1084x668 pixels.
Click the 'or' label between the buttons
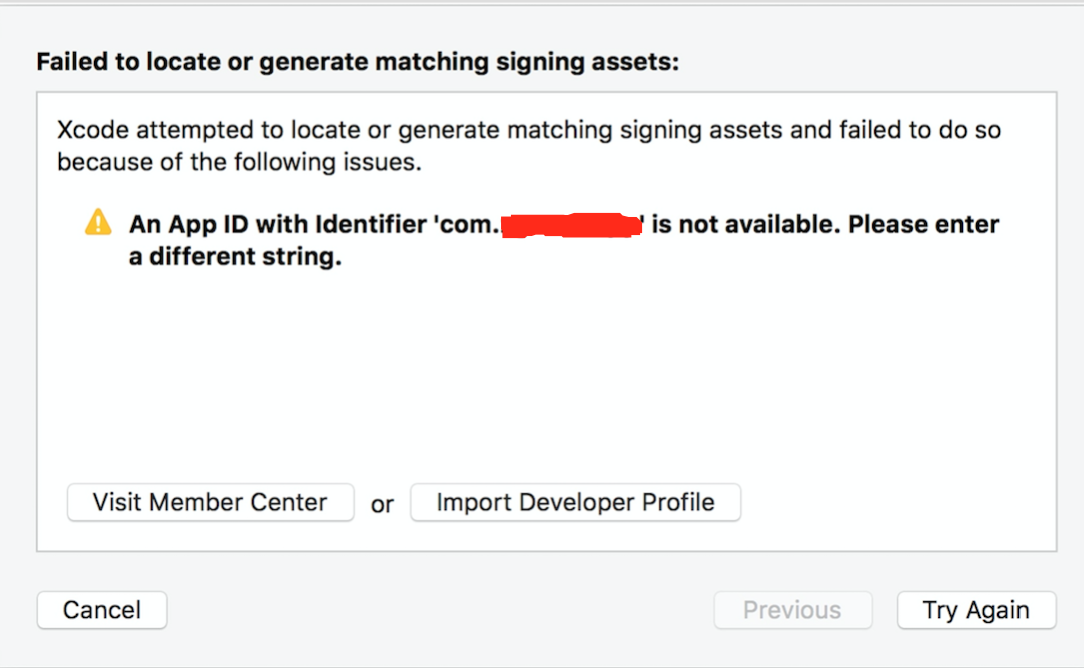tap(382, 505)
